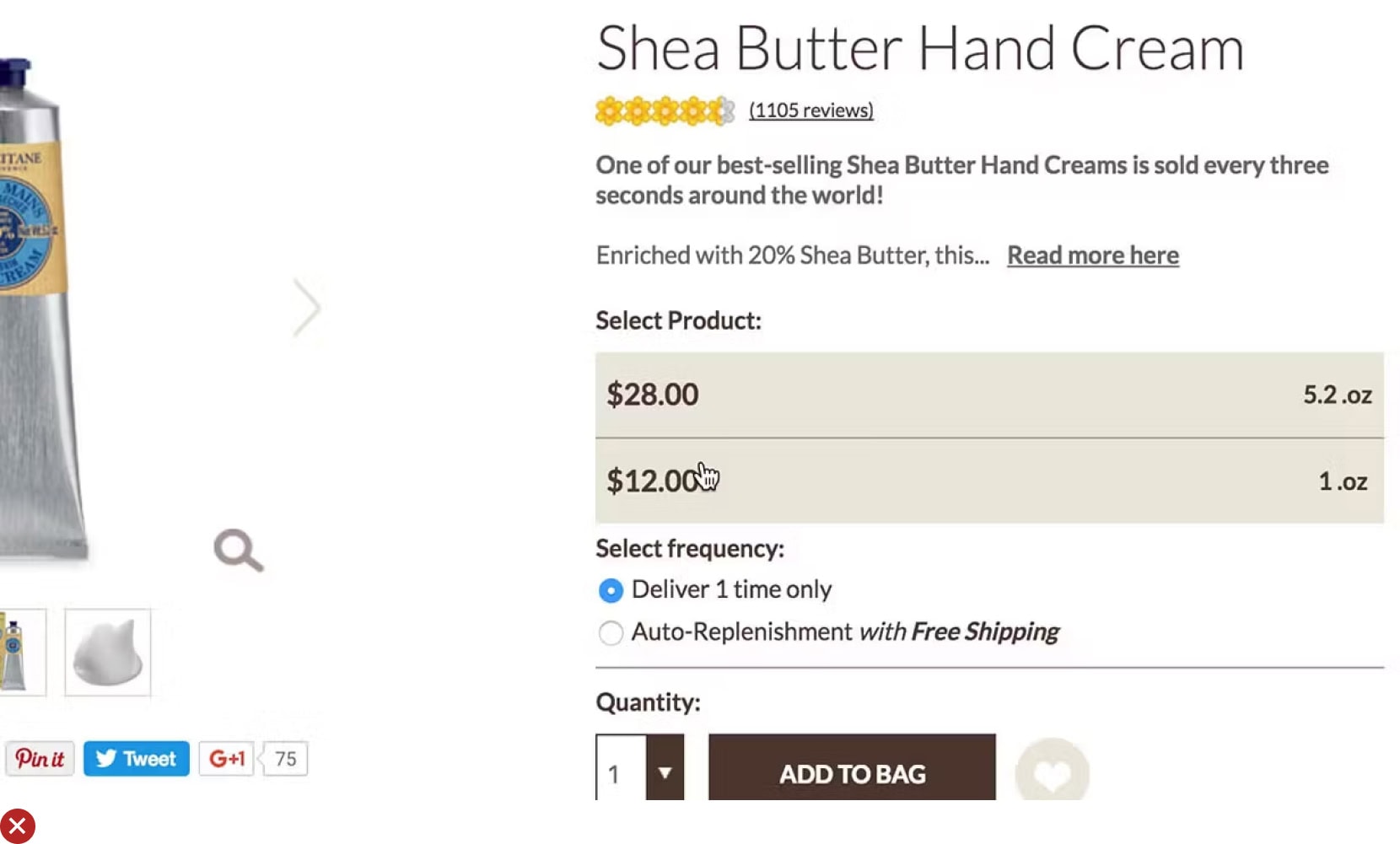Share product via Tweet button
Viewport: 1400px width, 844px height.
[x=137, y=759]
